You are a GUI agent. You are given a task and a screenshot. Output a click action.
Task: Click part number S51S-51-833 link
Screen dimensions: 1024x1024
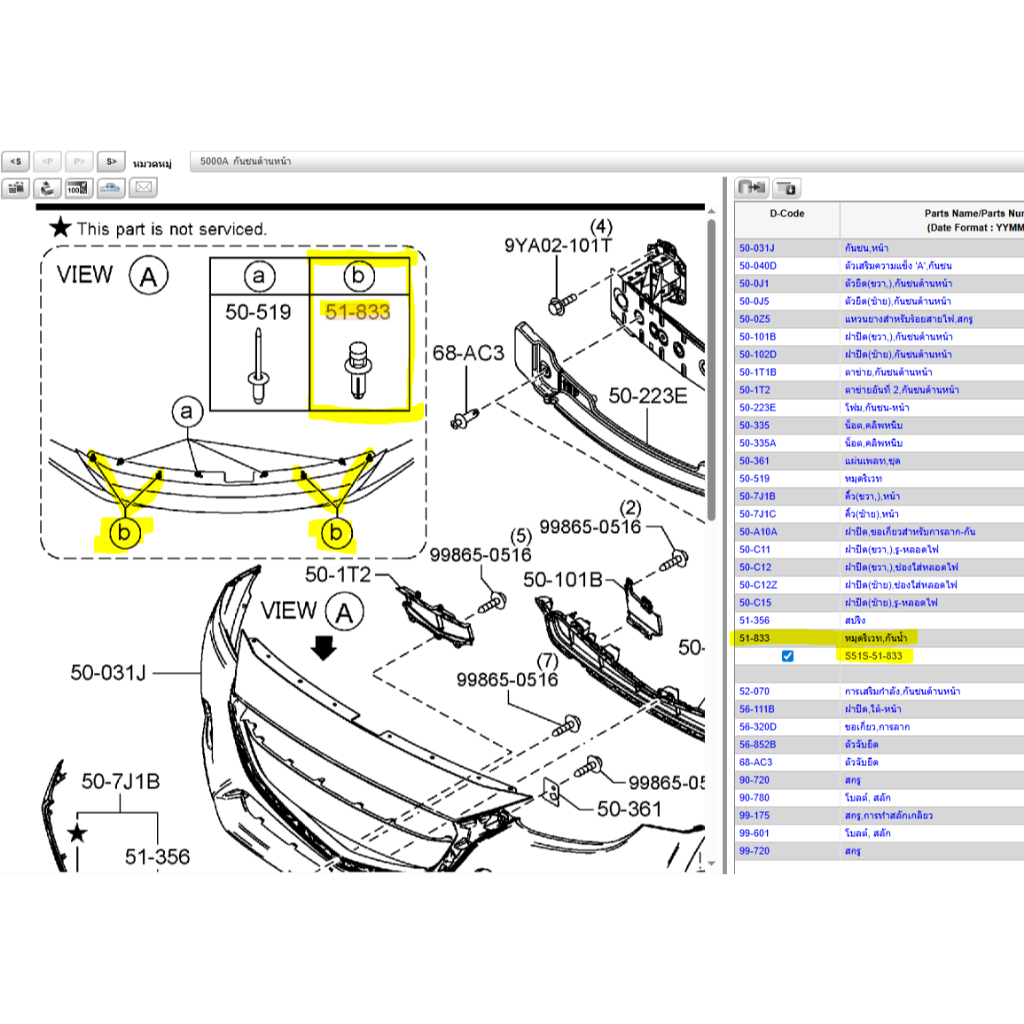click(873, 656)
